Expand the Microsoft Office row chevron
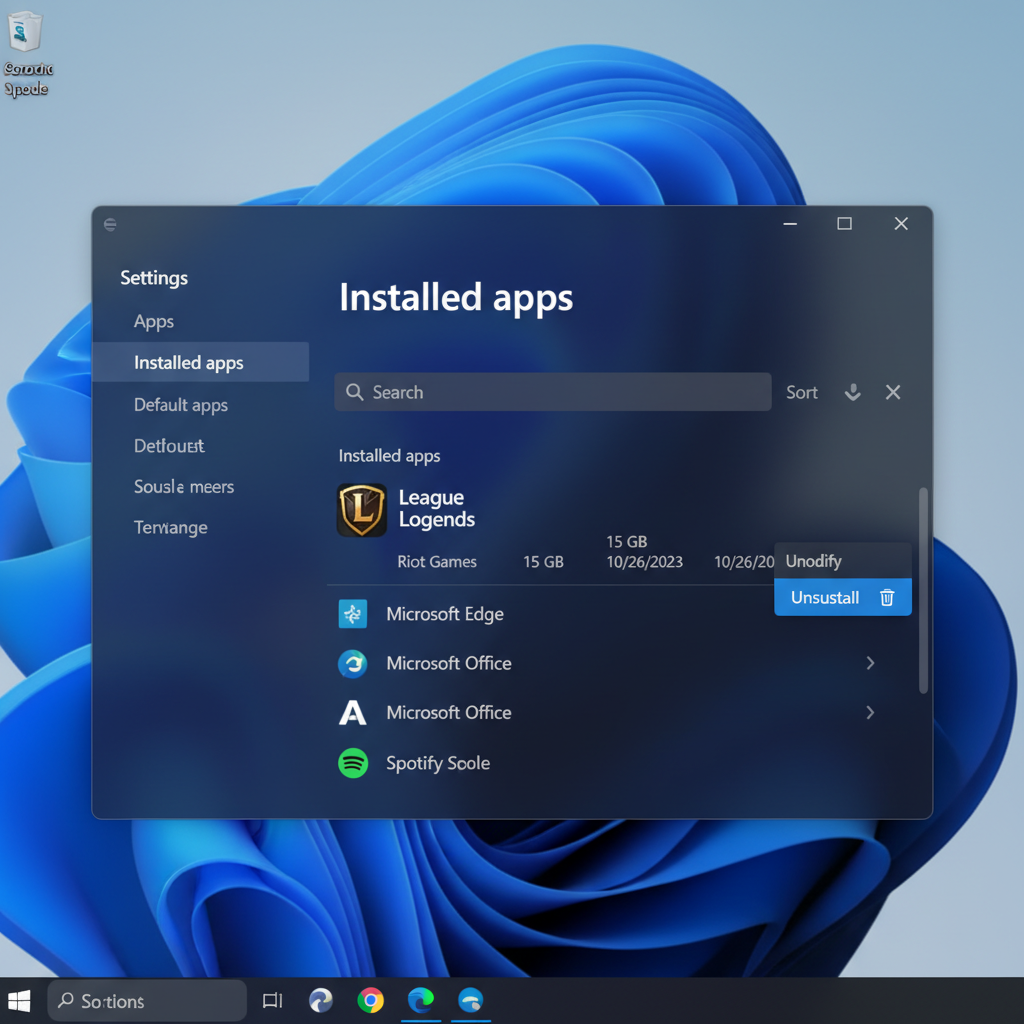Viewport: 1024px width, 1024px height. pos(869,663)
